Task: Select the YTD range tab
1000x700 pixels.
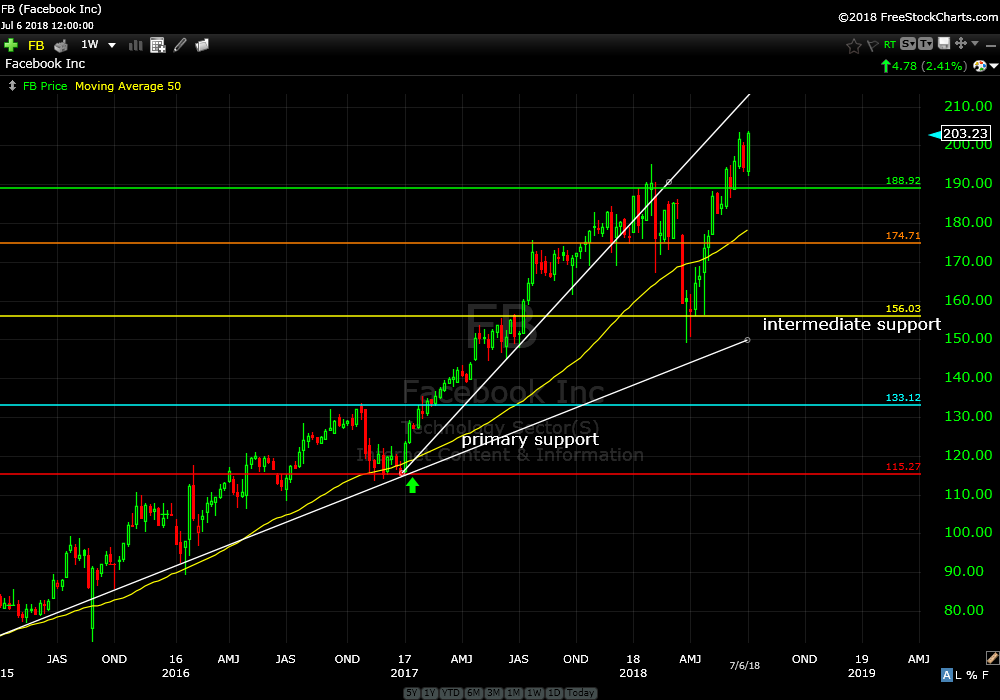Action: pyautogui.click(x=449, y=693)
